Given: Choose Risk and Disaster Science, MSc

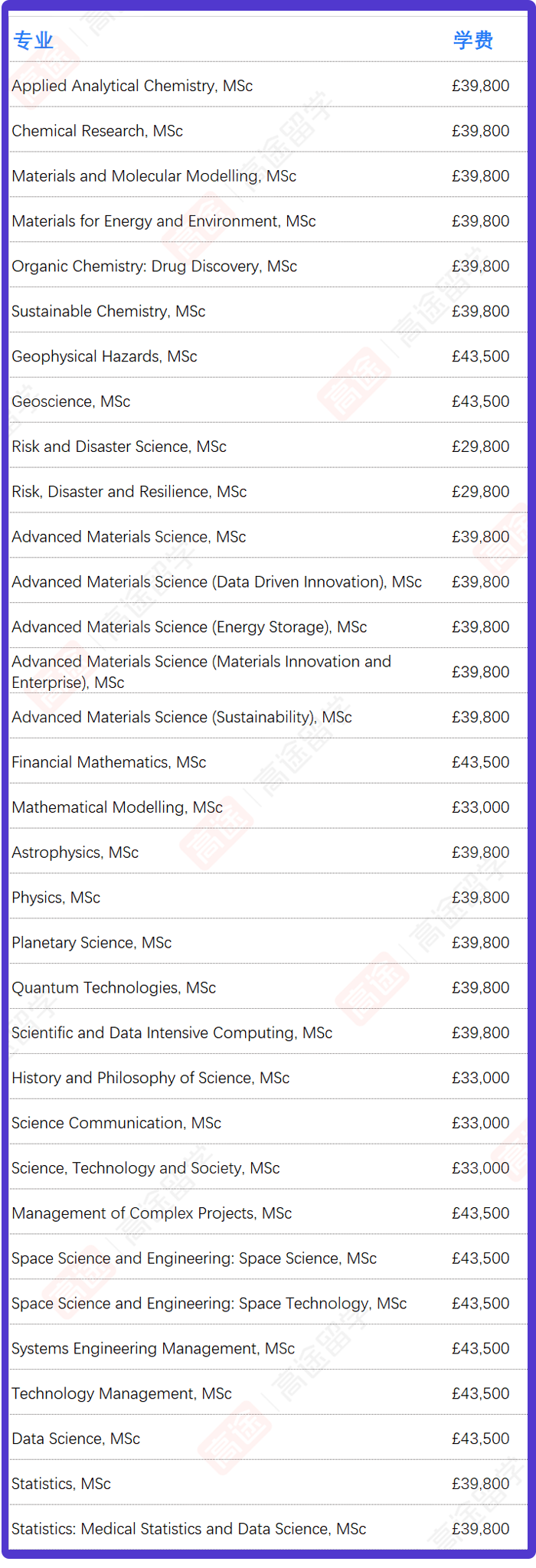Looking at the screenshot, I should pyautogui.click(x=119, y=447).
